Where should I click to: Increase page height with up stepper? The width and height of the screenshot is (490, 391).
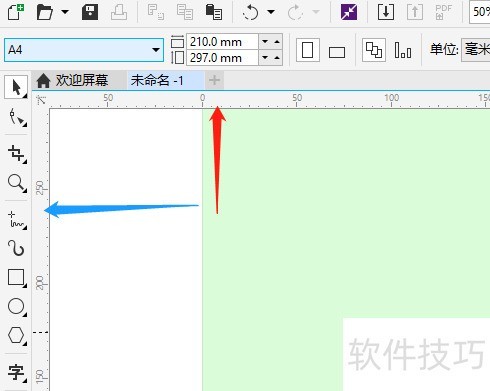click(x=277, y=58)
